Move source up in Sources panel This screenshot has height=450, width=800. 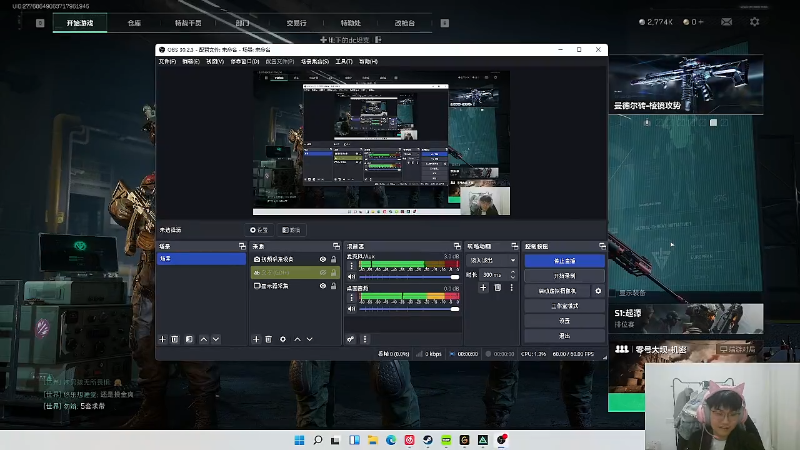click(297, 339)
